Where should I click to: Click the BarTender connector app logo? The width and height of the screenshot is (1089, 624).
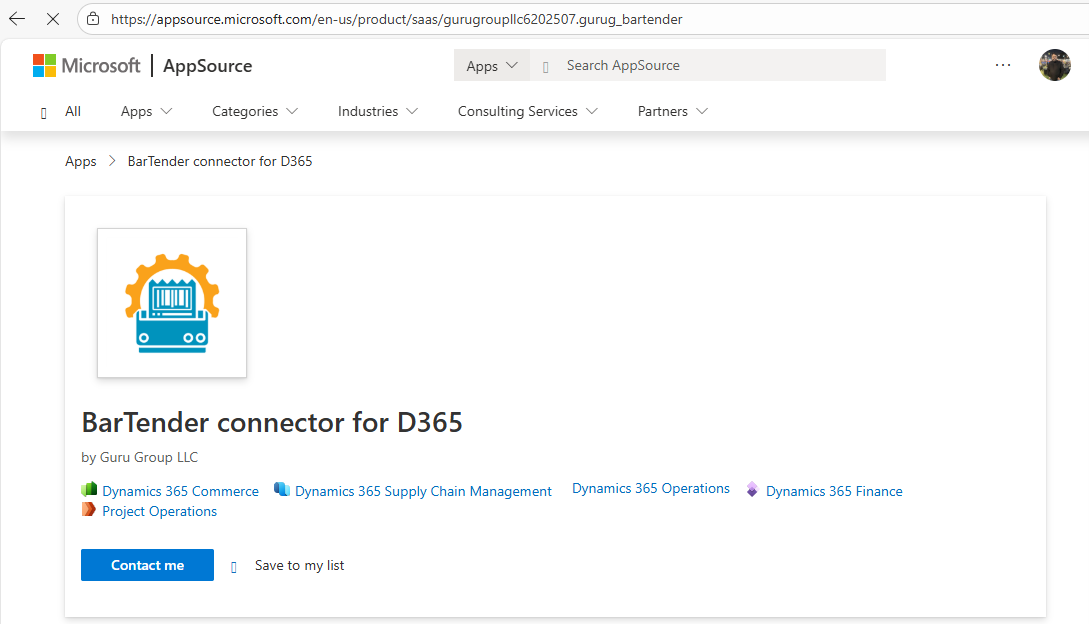point(172,303)
